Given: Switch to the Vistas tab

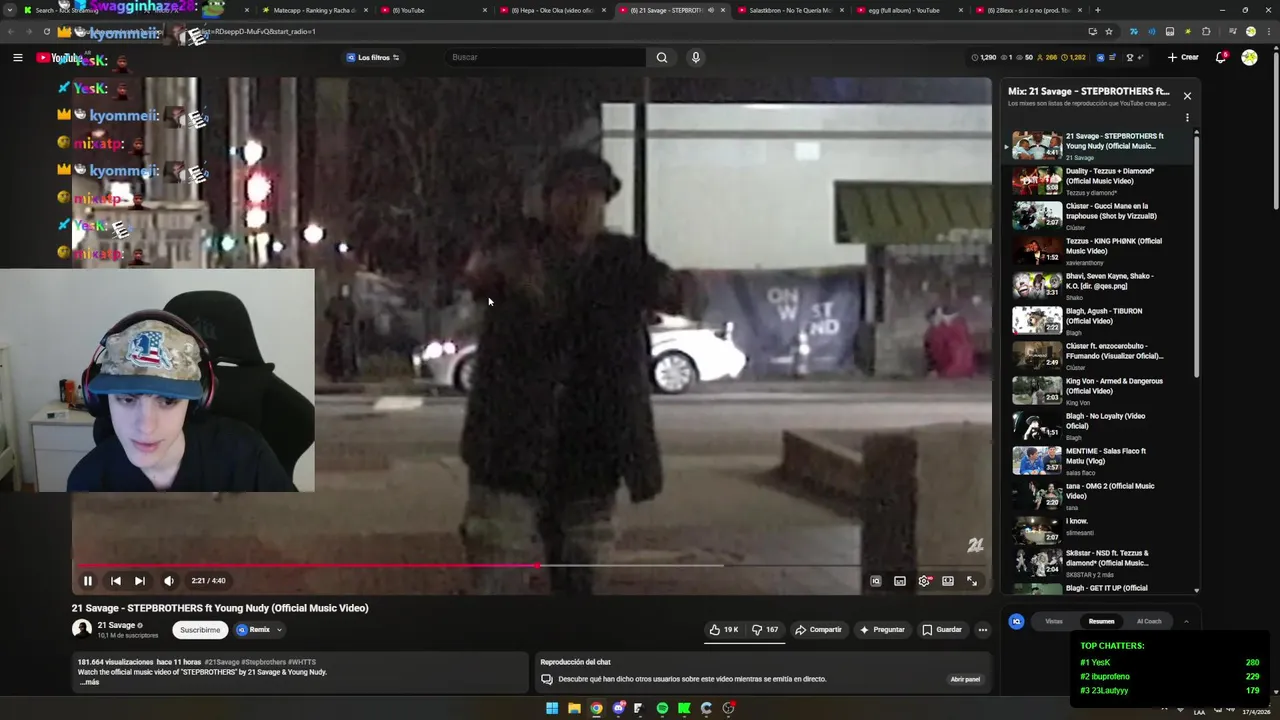Looking at the screenshot, I should [1054, 622].
